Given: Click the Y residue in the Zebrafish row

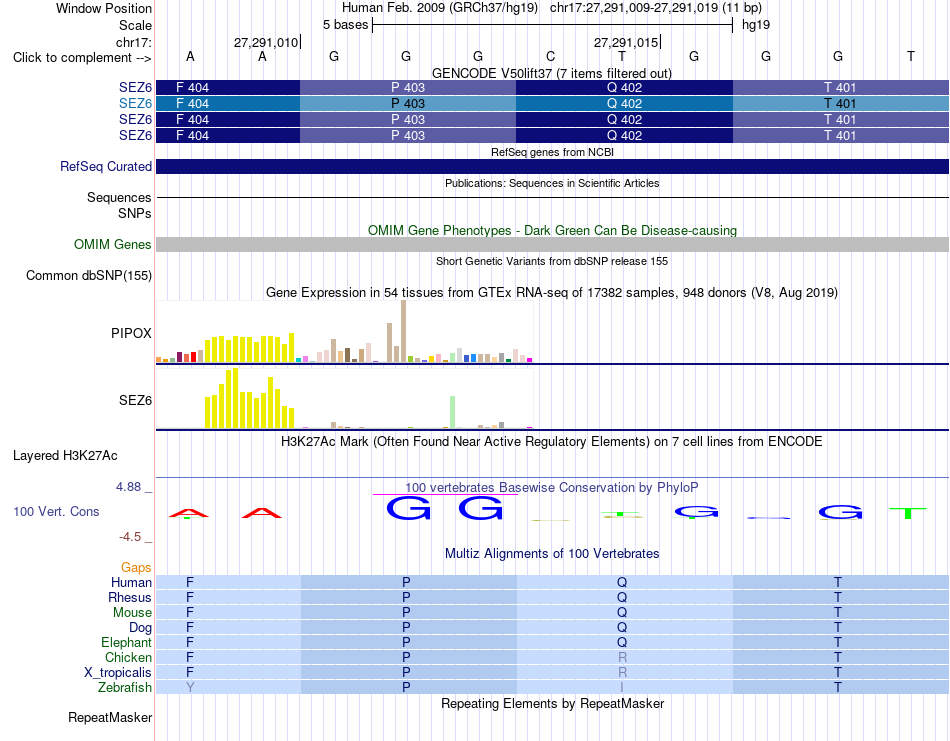Looking at the screenshot, I should (190, 688).
